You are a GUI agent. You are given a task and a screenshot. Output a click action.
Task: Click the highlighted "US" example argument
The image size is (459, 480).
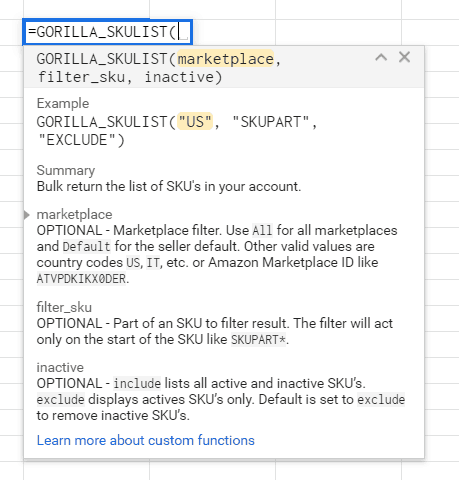[195, 121]
